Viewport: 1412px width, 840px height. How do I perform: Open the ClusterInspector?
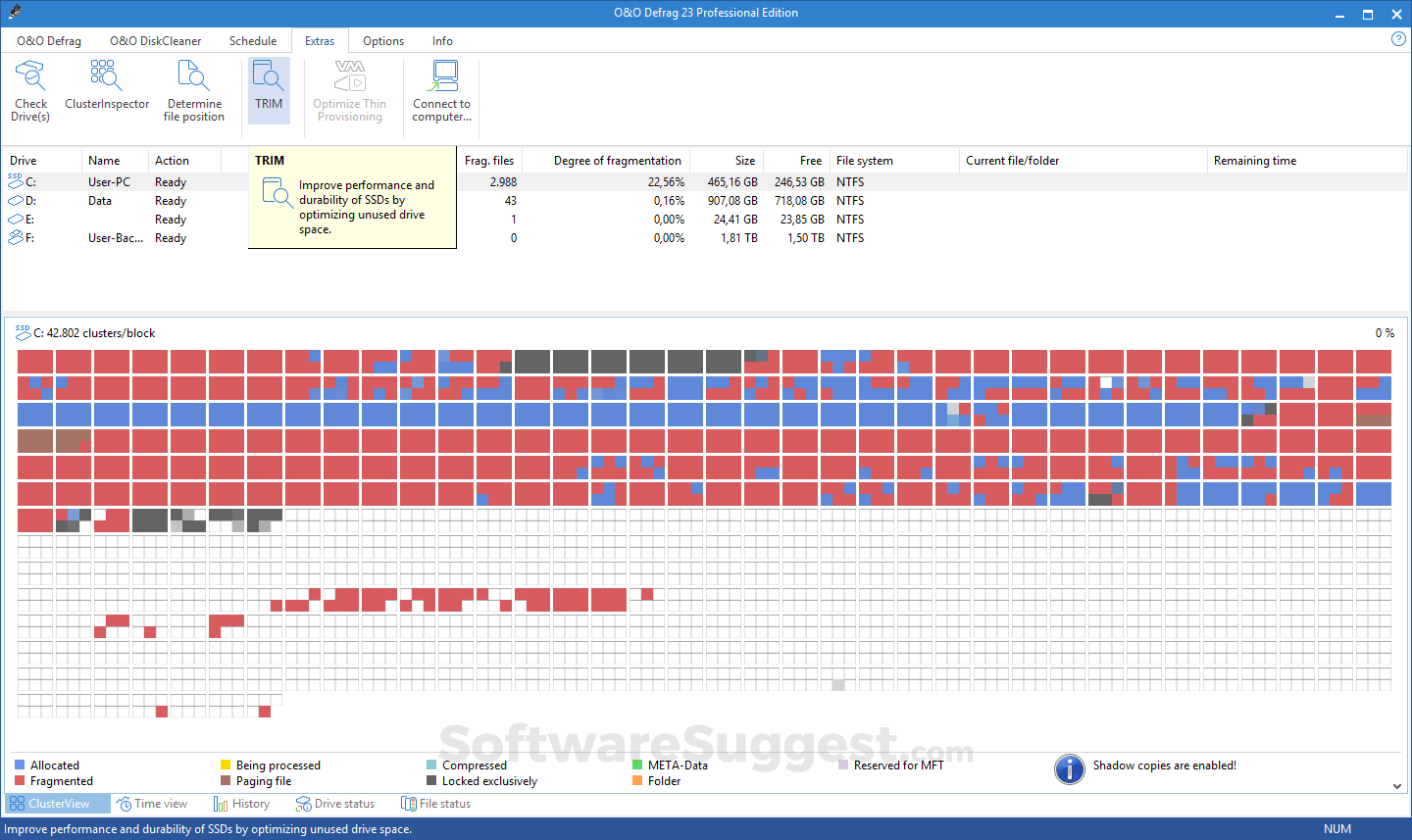point(106,90)
